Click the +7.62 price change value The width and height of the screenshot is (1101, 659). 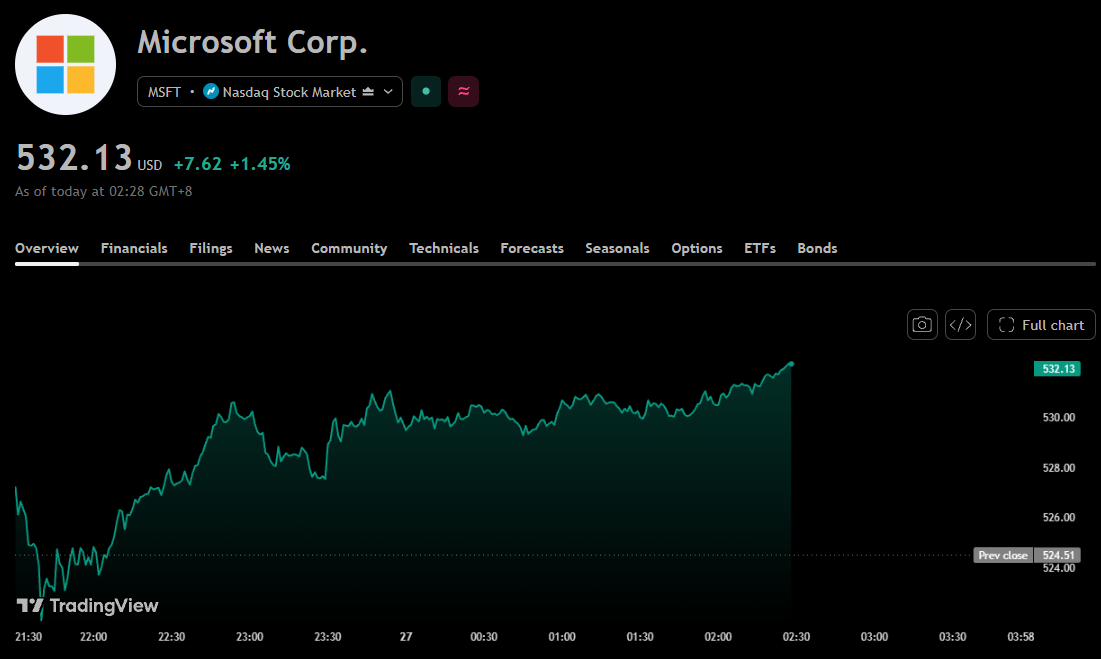[198, 164]
